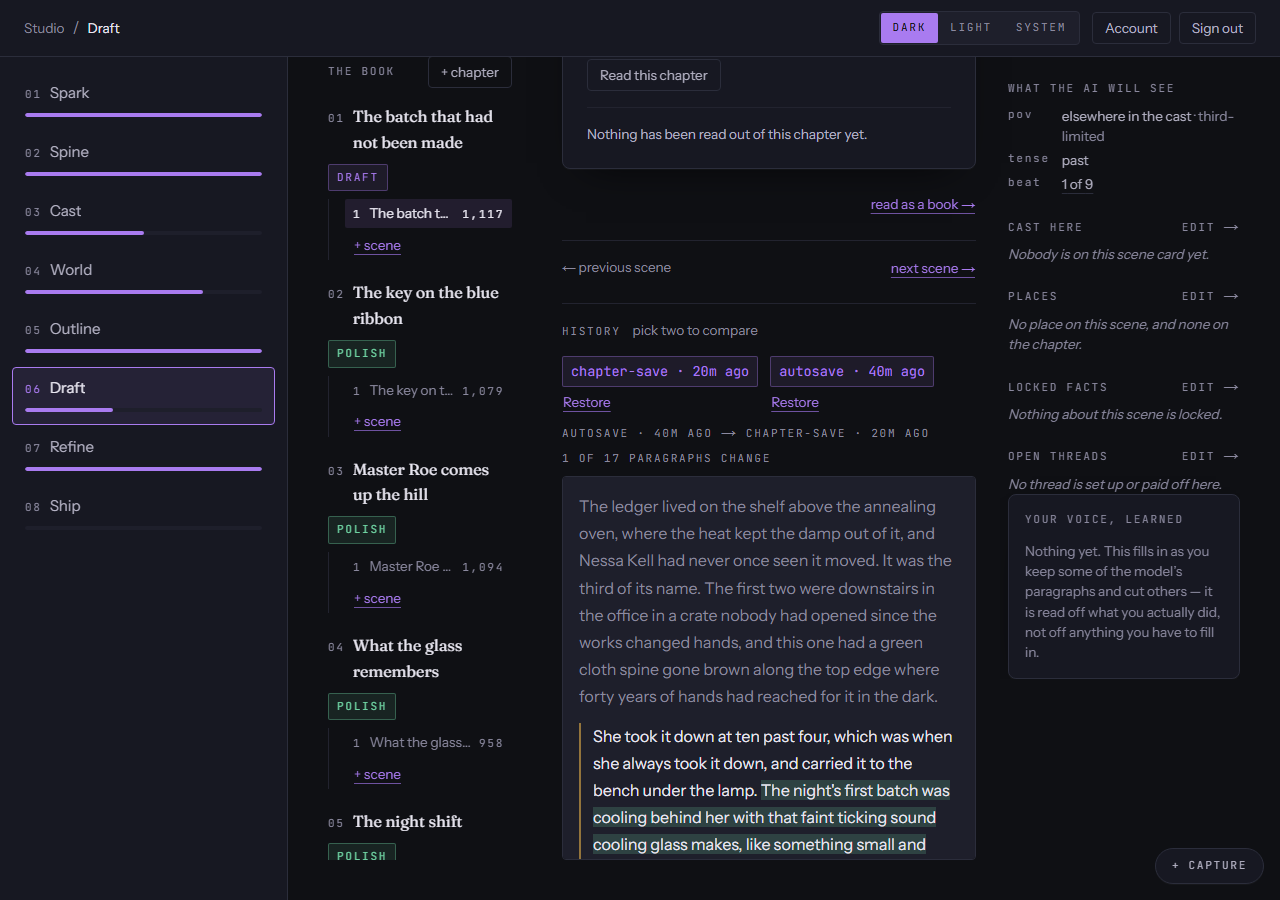
Task: Select the Master Roe scene with 1,094 words
Action: [x=428, y=566]
